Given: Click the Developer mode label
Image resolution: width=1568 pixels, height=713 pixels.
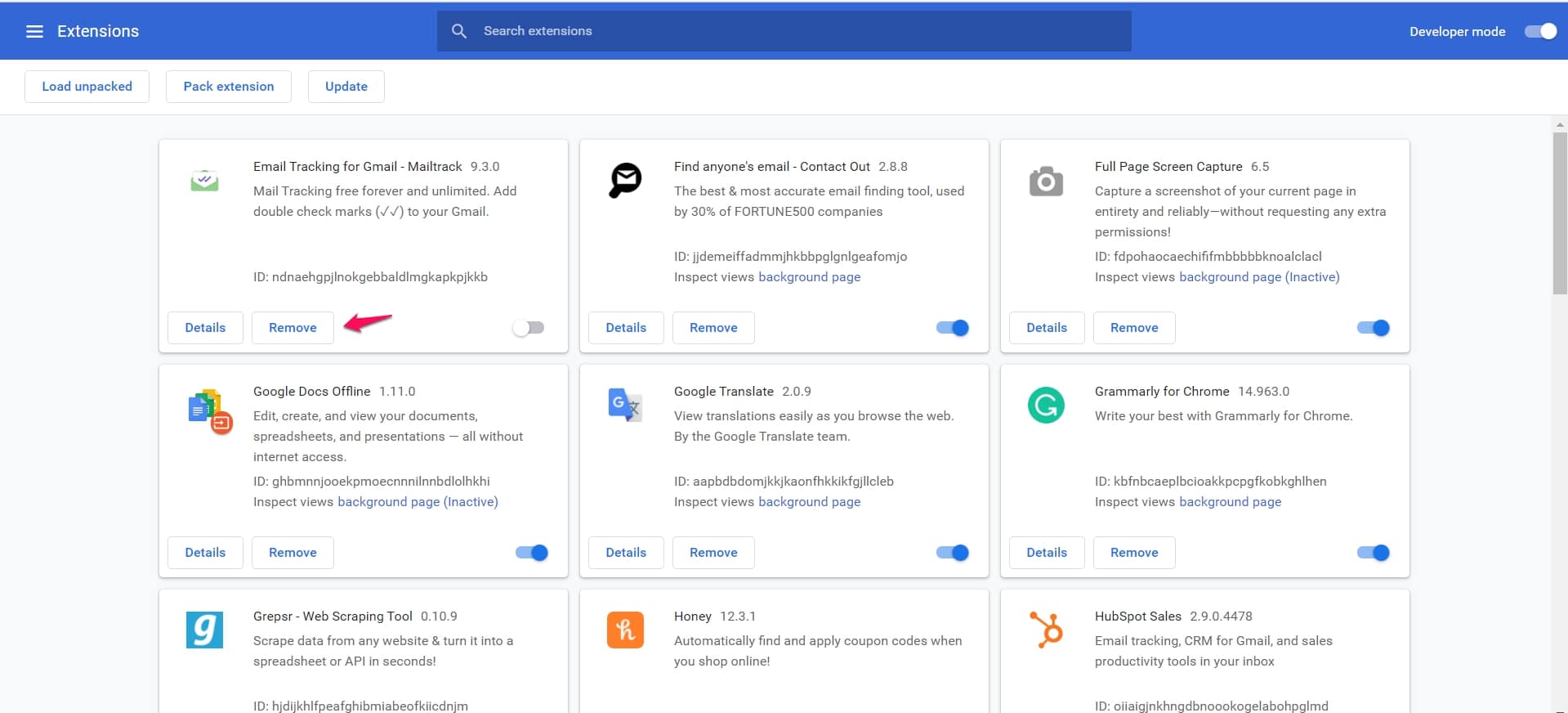Looking at the screenshot, I should (x=1458, y=31).
